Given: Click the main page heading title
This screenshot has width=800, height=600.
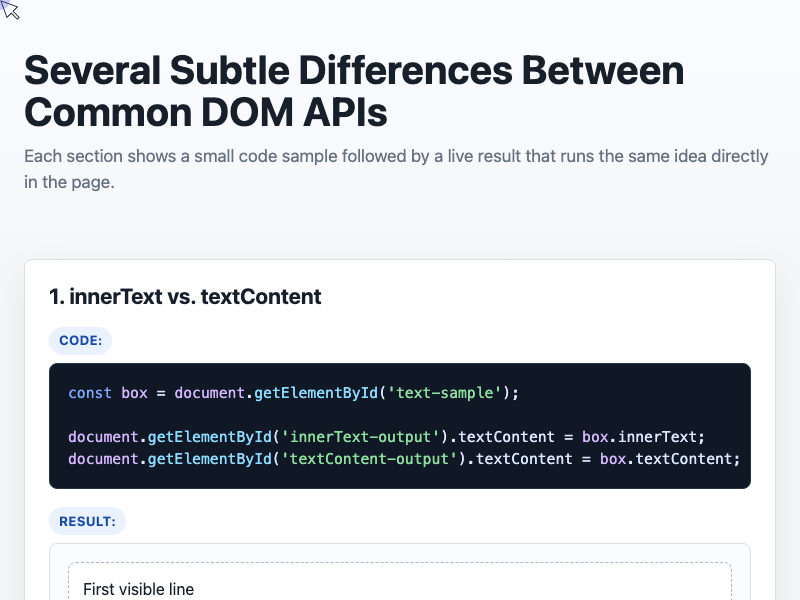Looking at the screenshot, I should coord(354,91).
